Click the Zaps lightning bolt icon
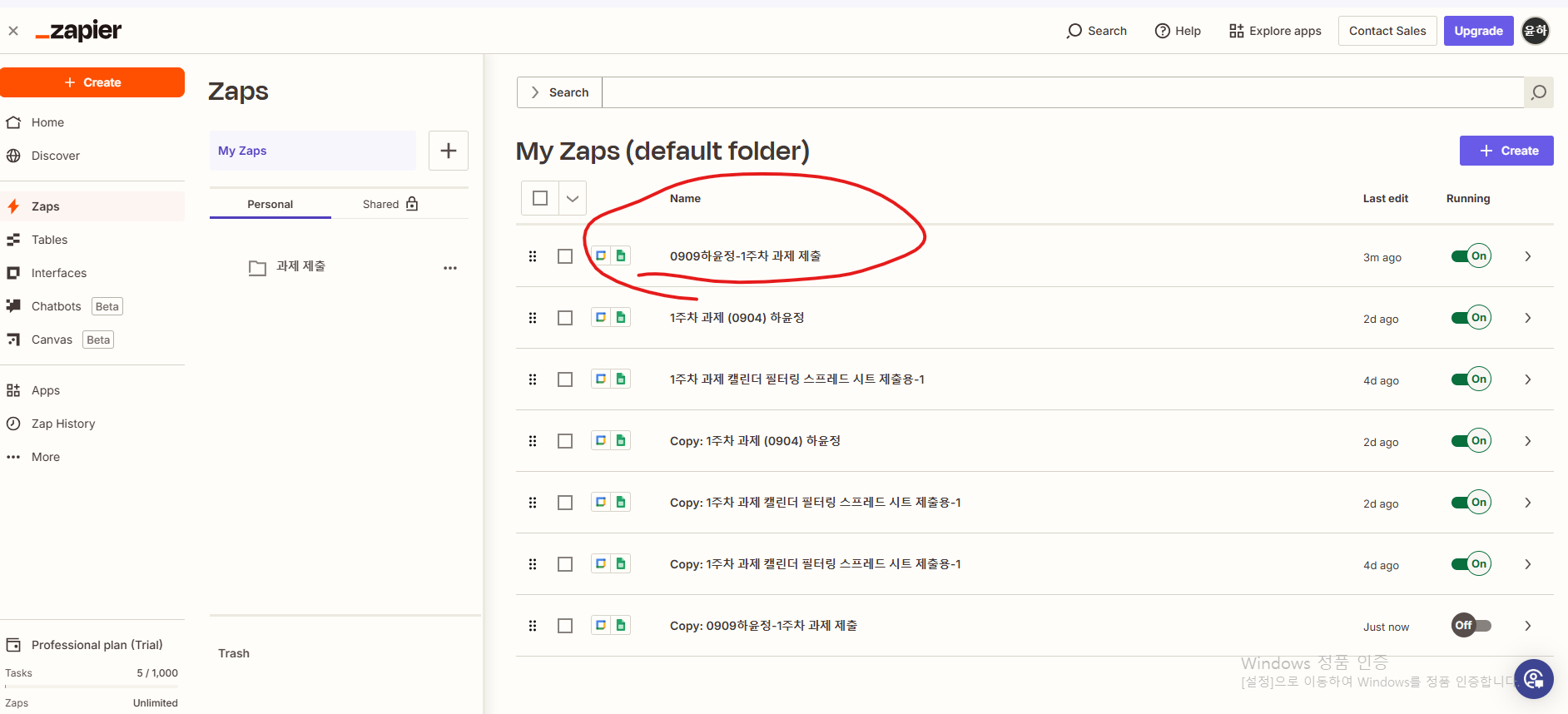 13,206
